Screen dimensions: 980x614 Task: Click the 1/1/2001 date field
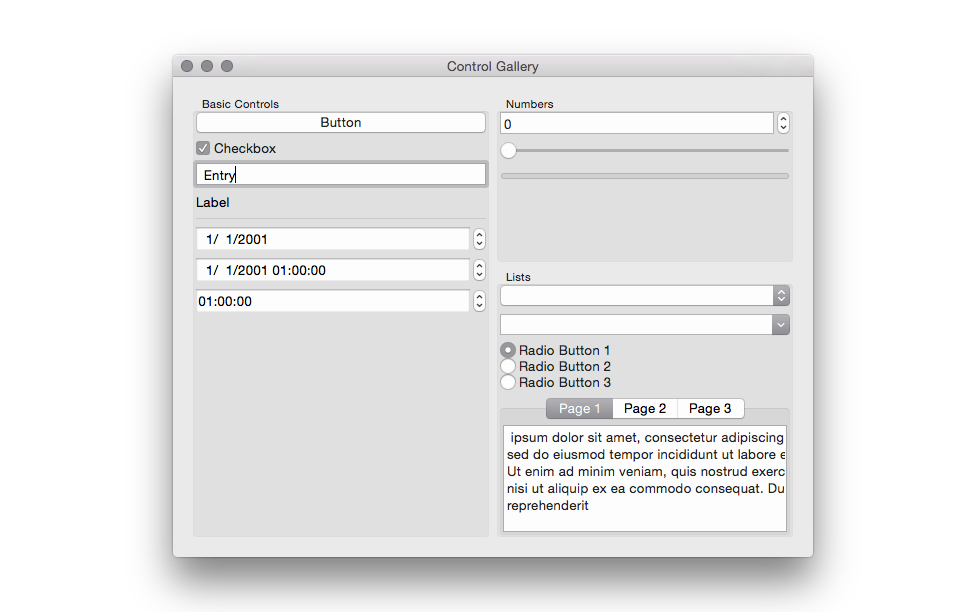pos(333,239)
